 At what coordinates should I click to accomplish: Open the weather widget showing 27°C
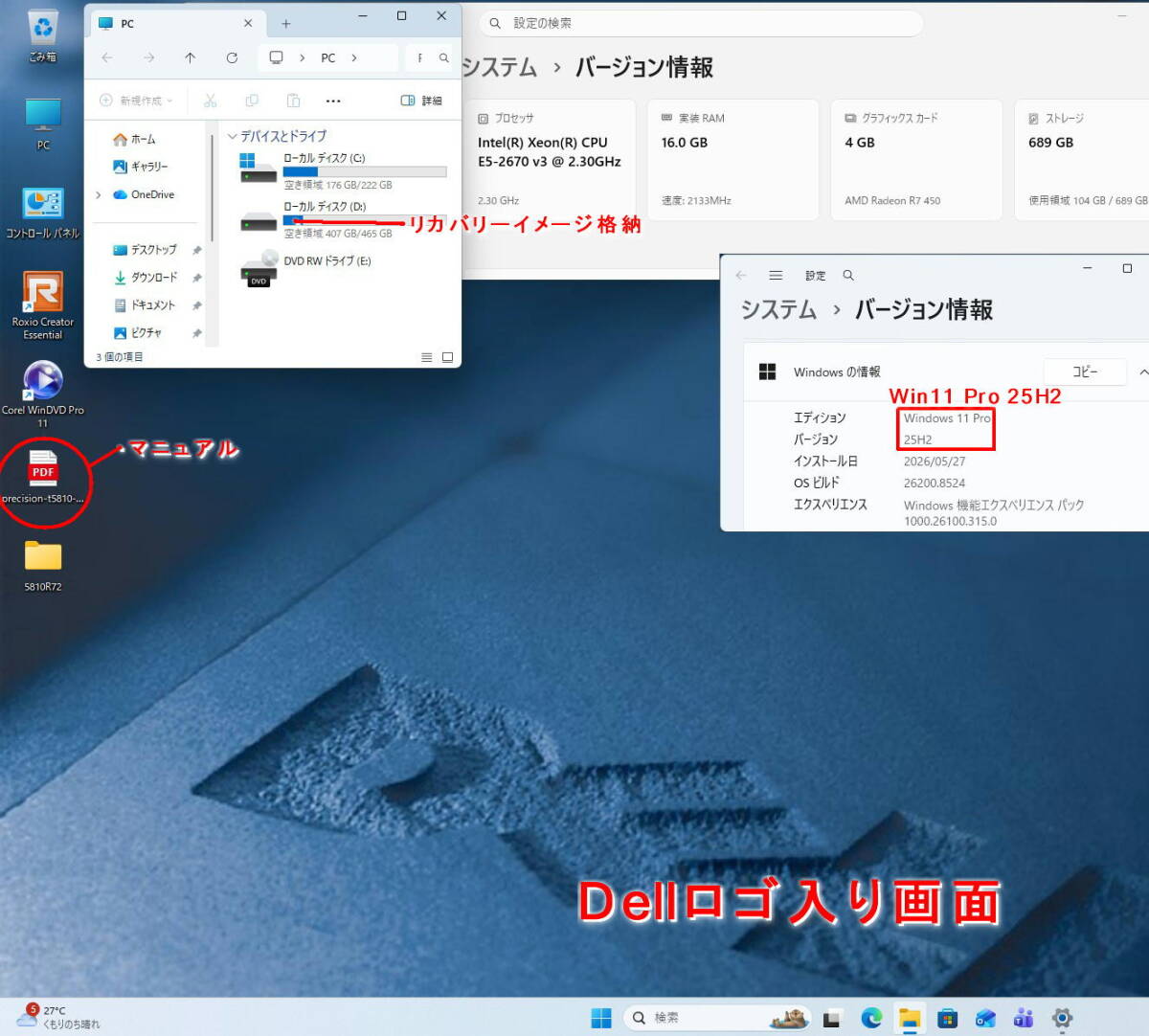pyautogui.click(x=58, y=1017)
